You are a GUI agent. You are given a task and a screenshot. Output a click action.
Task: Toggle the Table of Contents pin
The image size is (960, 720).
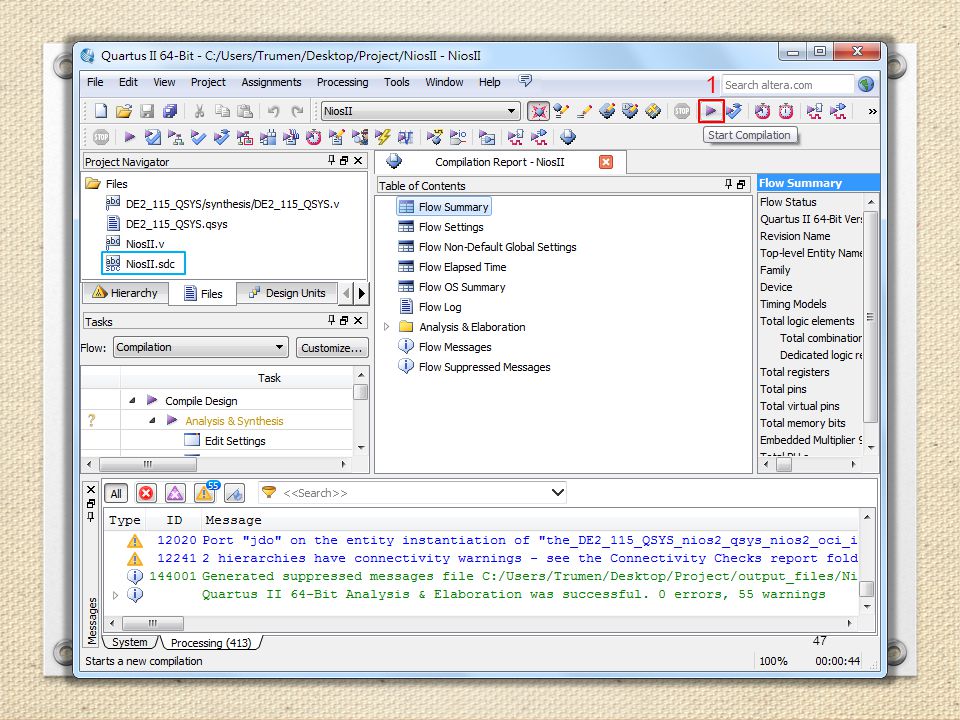click(x=728, y=184)
